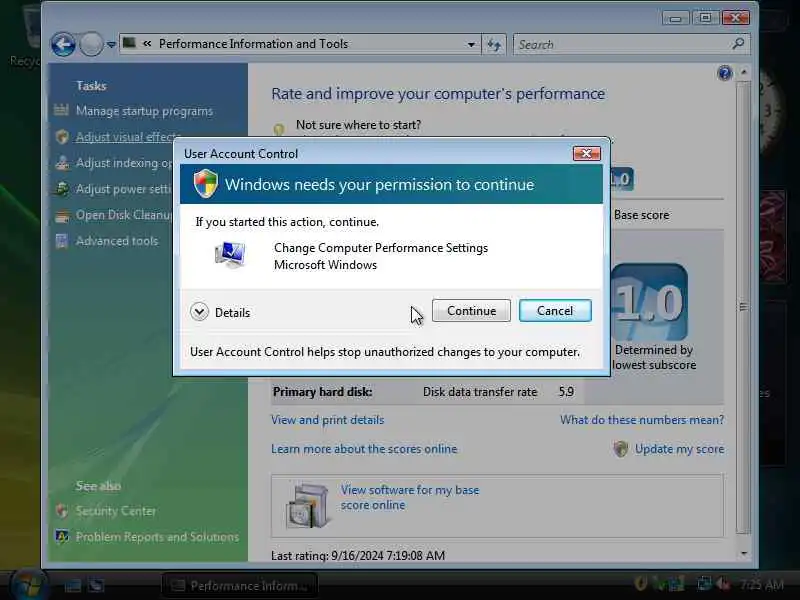Open Adjust power settings task
The image size is (800, 600).
coord(123,189)
